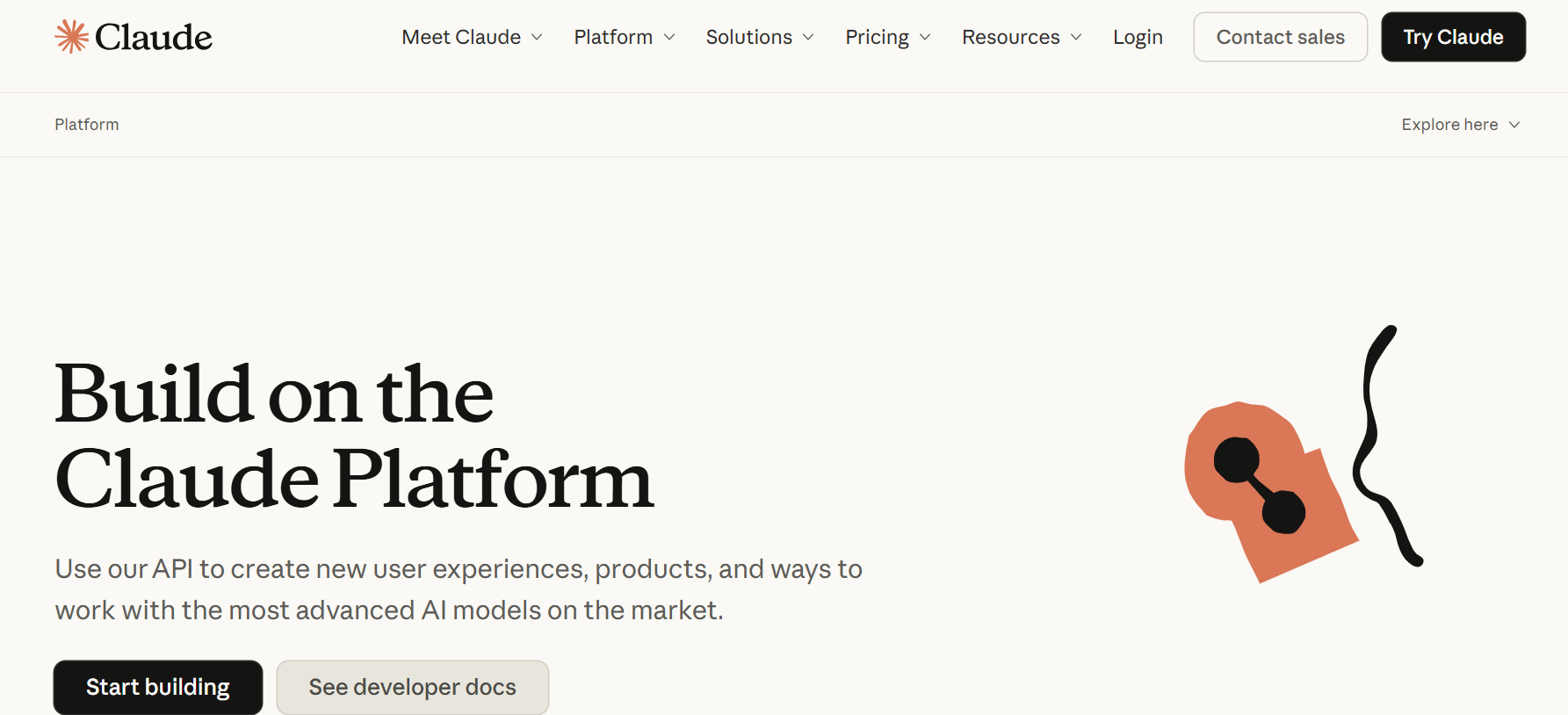The height and width of the screenshot is (715, 1568).
Task: Expand the Explore here dropdown
Action: (1460, 125)
